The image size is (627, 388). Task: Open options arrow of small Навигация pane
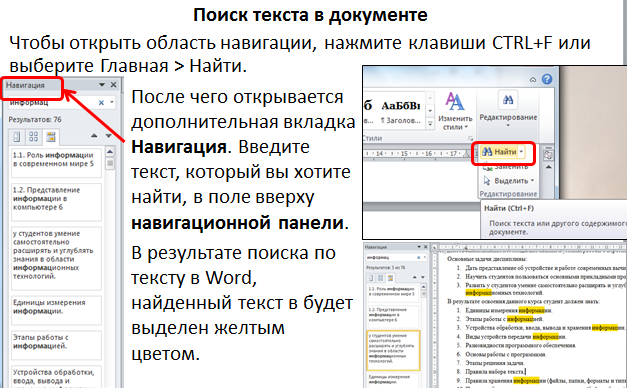pos(419,247)
